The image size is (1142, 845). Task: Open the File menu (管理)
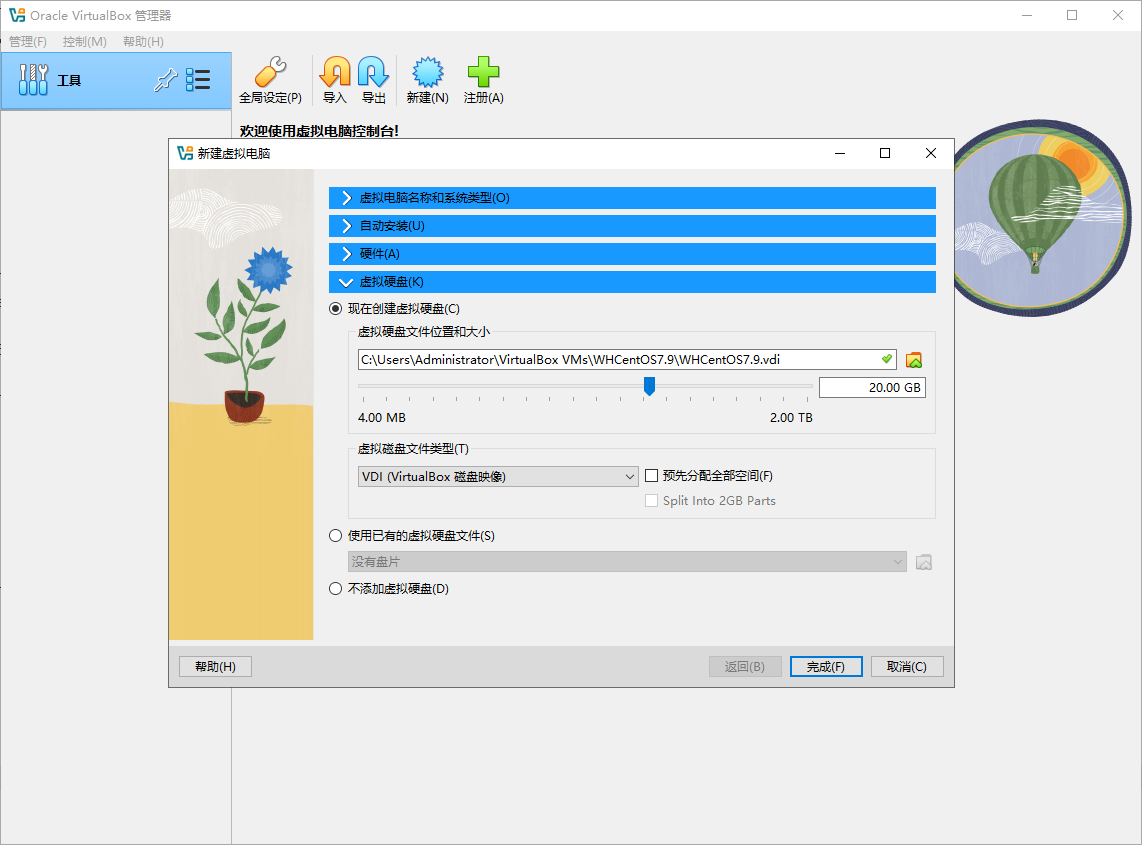(28, 42)
